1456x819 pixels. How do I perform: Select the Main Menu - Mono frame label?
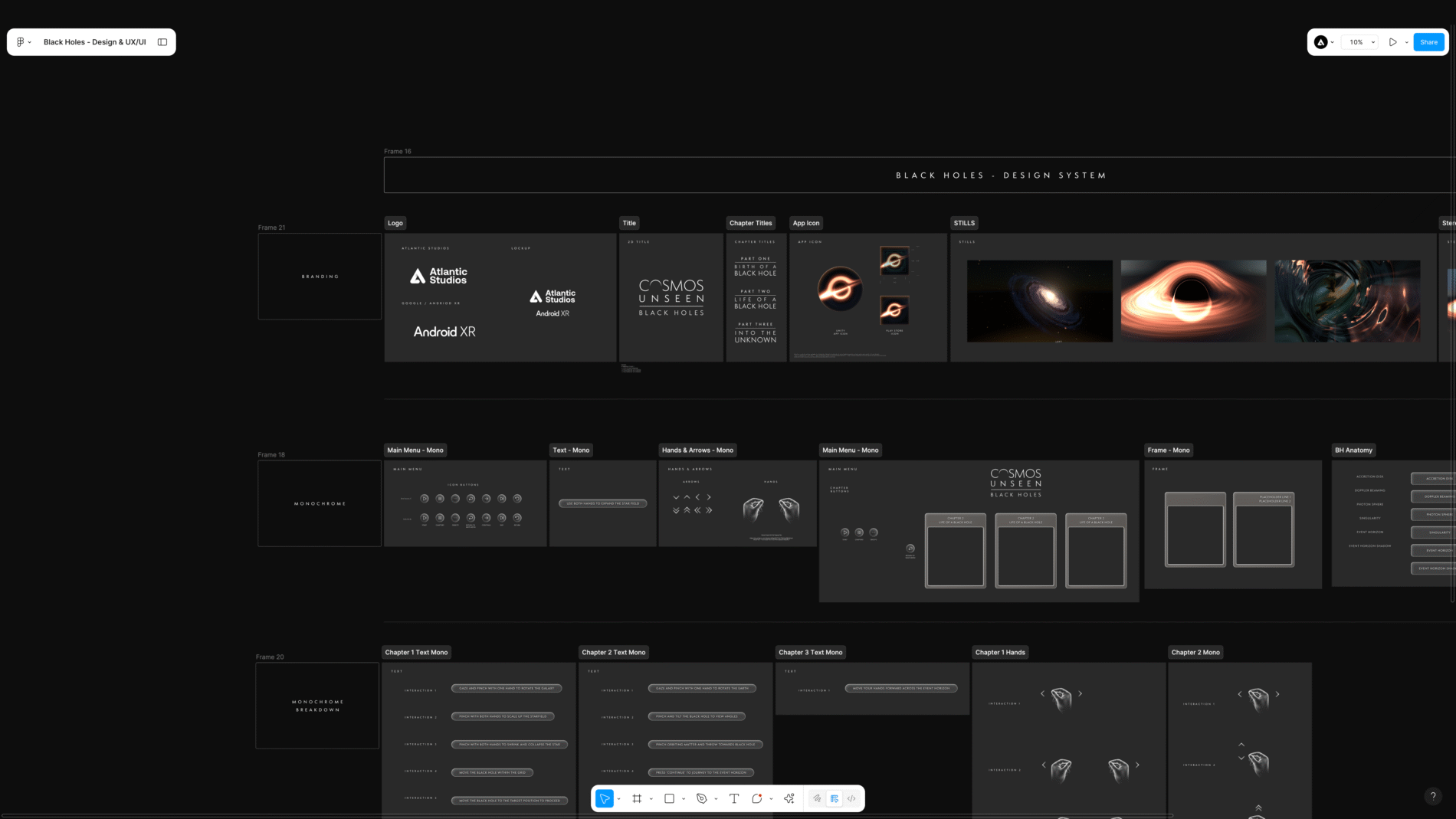[x=415, y=450]
